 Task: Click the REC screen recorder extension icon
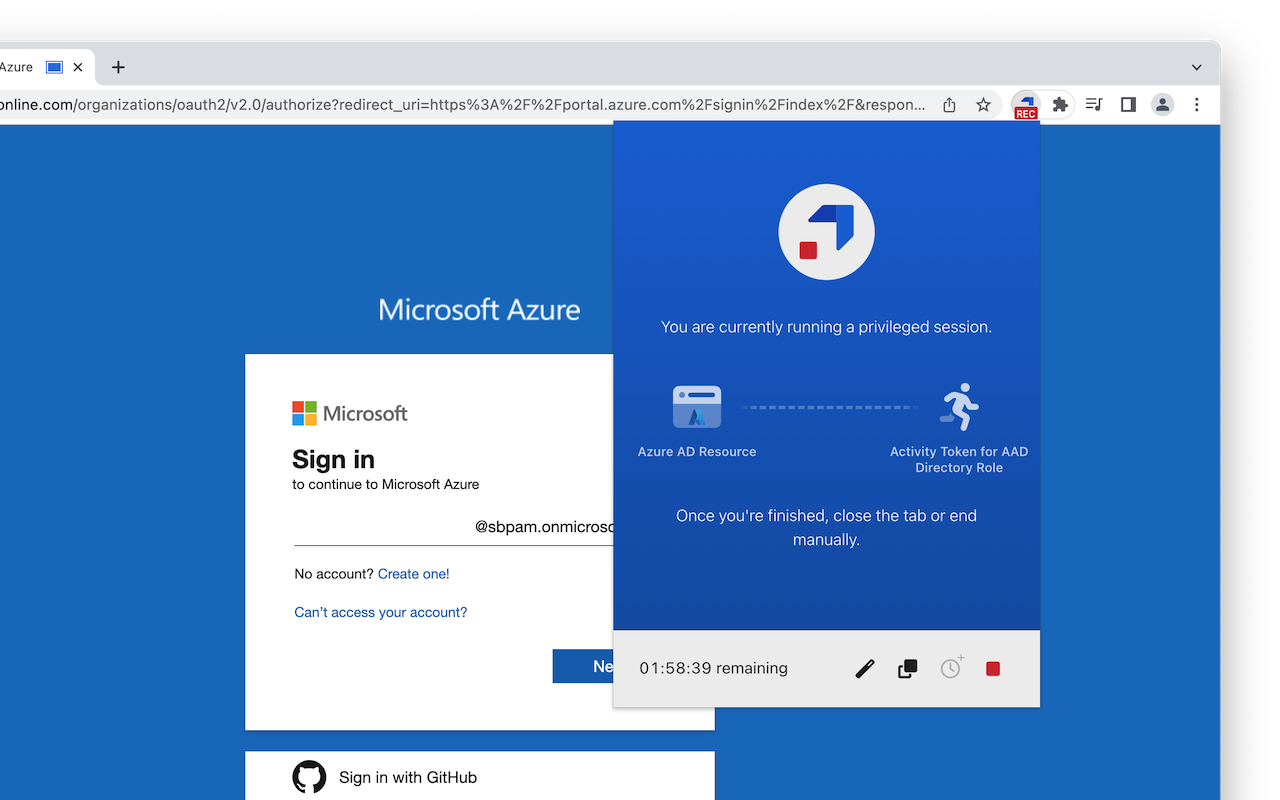tap(1025, 104)
